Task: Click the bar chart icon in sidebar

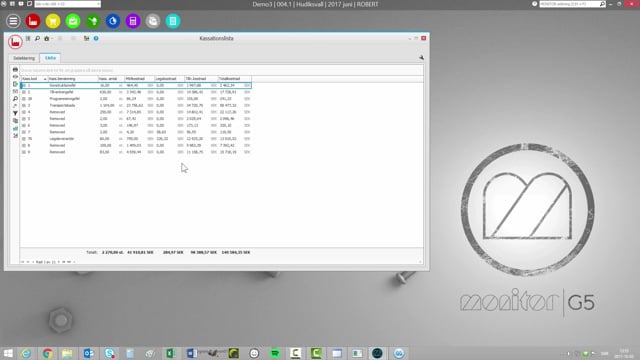Action: pyautogui.click(x=15, y=128)
